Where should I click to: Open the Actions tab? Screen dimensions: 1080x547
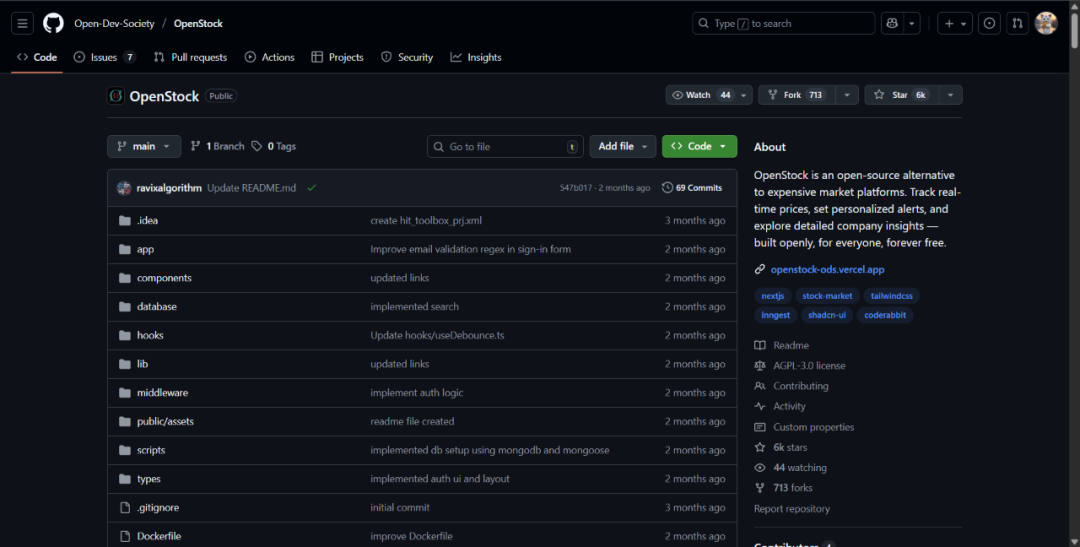click(x=270, y=57)
